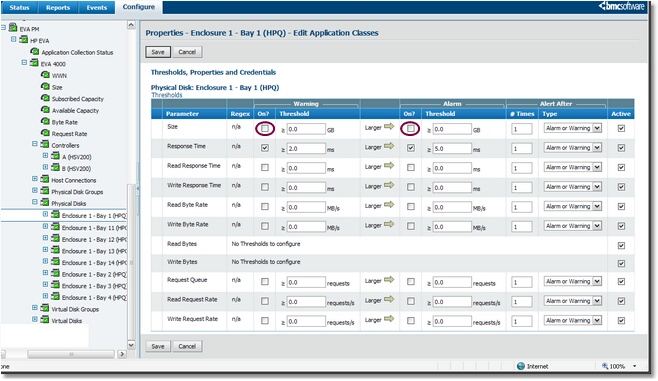
Task: Open the alert Type dropdown for Read Byte Rate
Action: click(x=573, y=206)
